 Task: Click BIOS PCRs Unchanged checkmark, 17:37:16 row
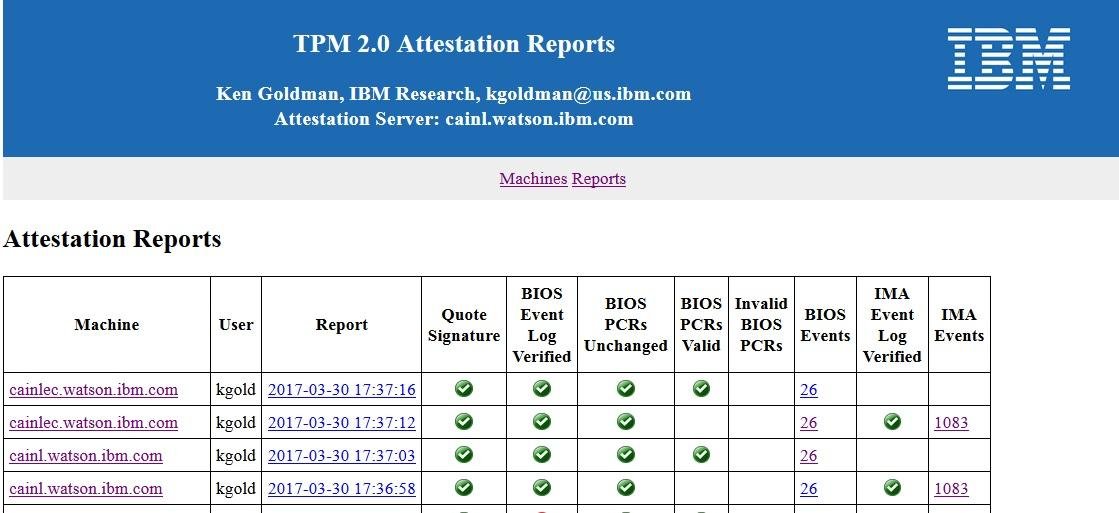pyautogui.click(x=626, y=388)
